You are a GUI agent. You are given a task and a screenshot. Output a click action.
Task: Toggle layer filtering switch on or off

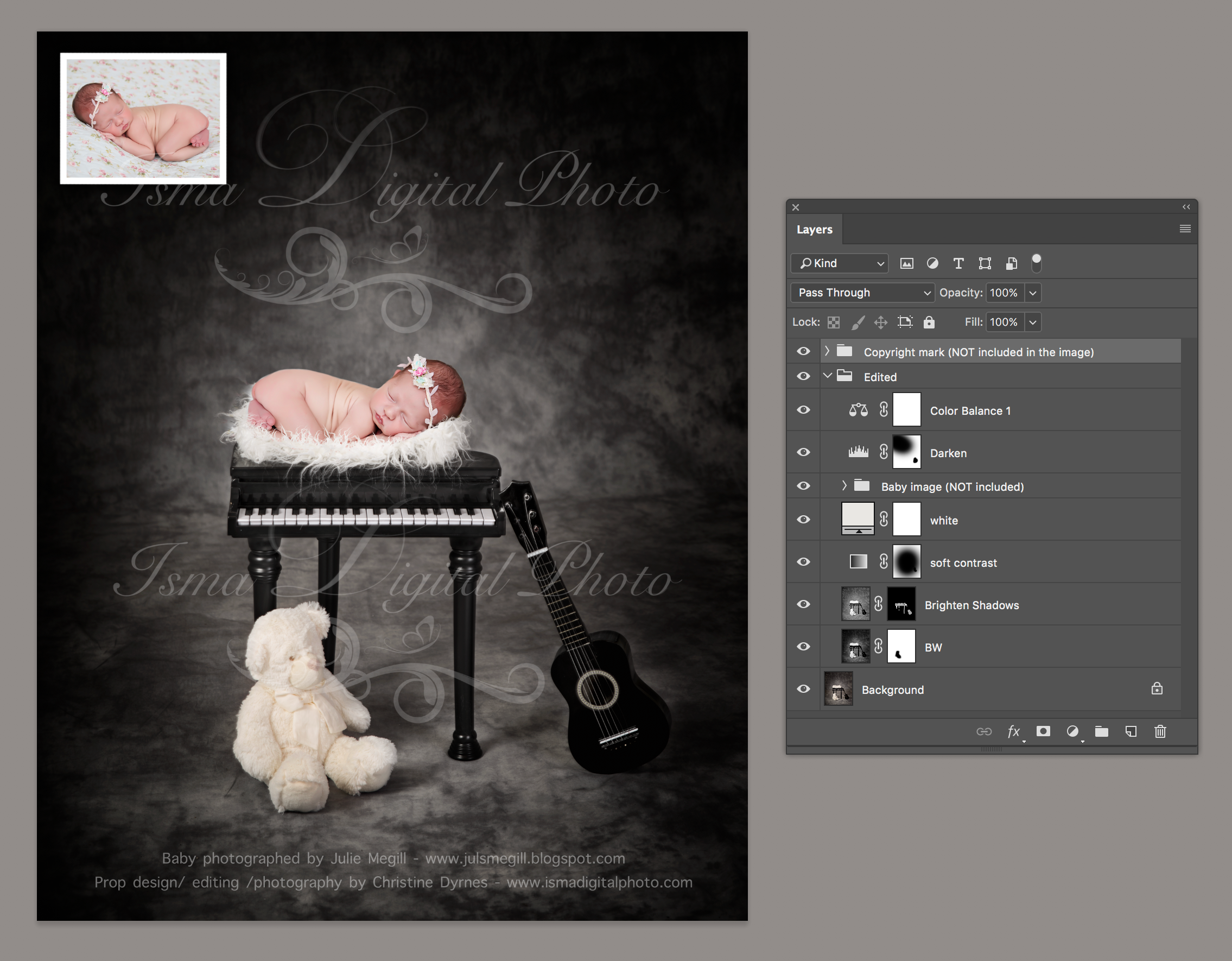(1036, 263)
